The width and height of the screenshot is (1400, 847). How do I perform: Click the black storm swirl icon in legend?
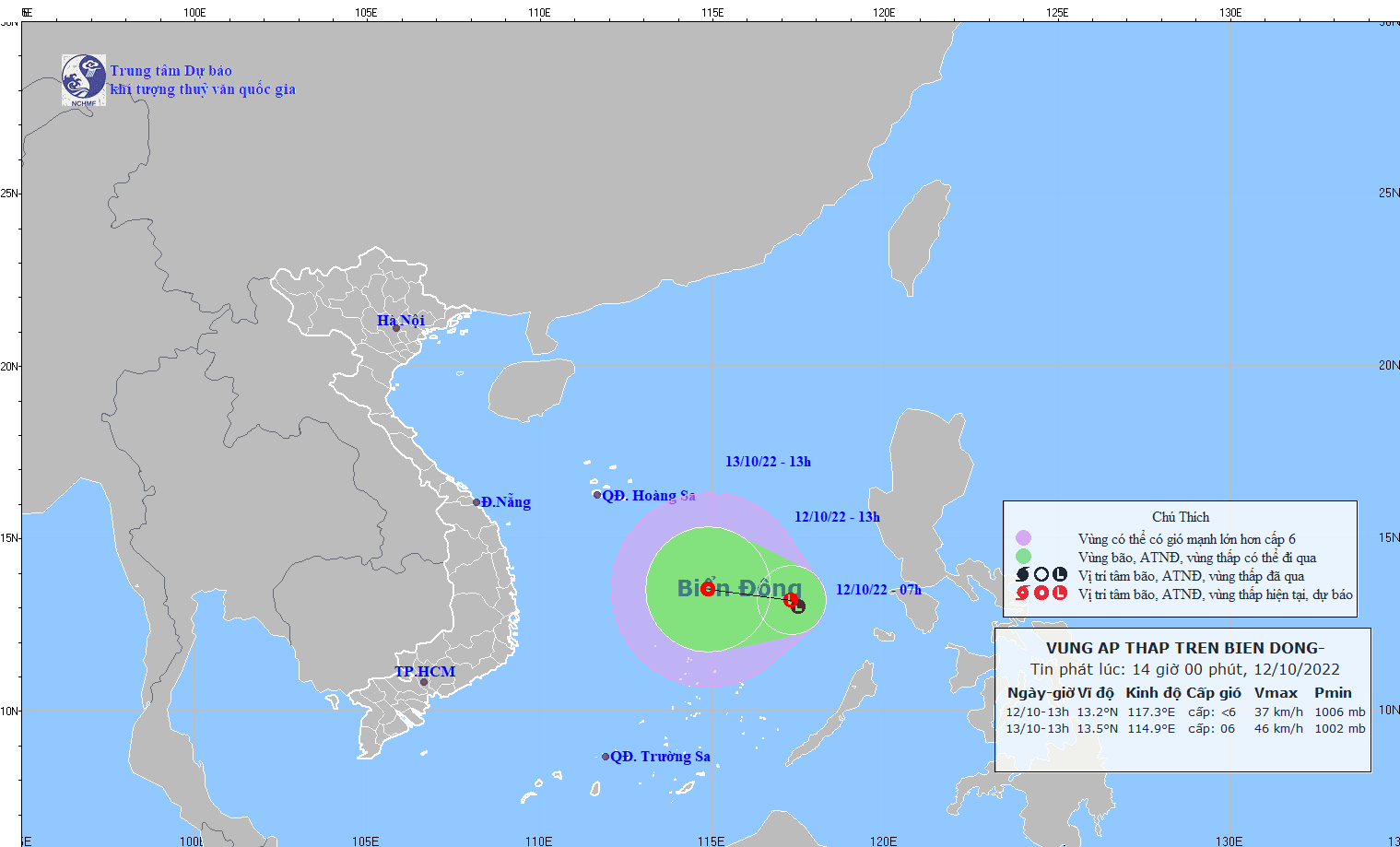[1022, 575]
